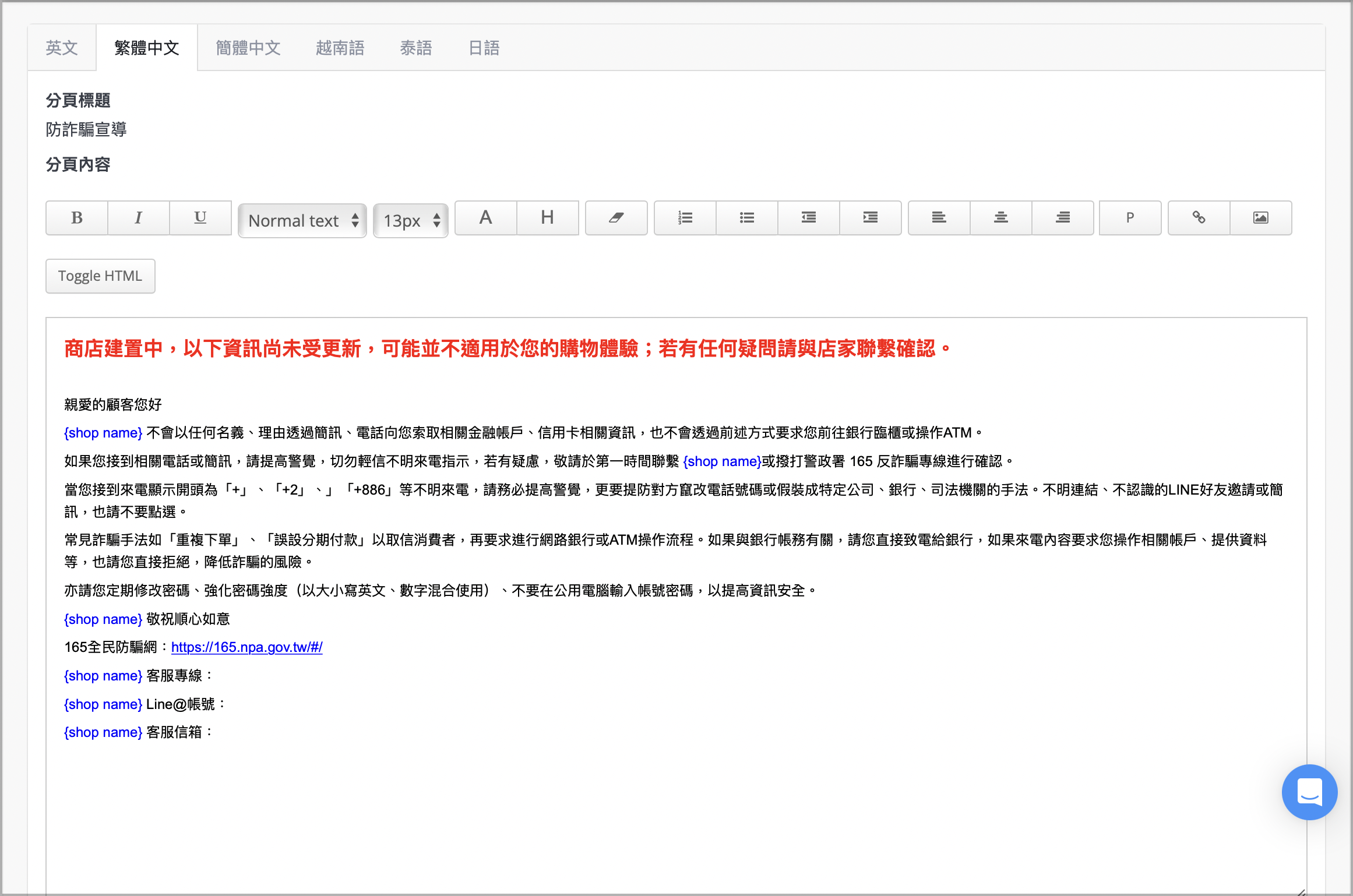1353x896 pixels.
Task: Click the 分頁標題 section label
Action: coord(78,100)
